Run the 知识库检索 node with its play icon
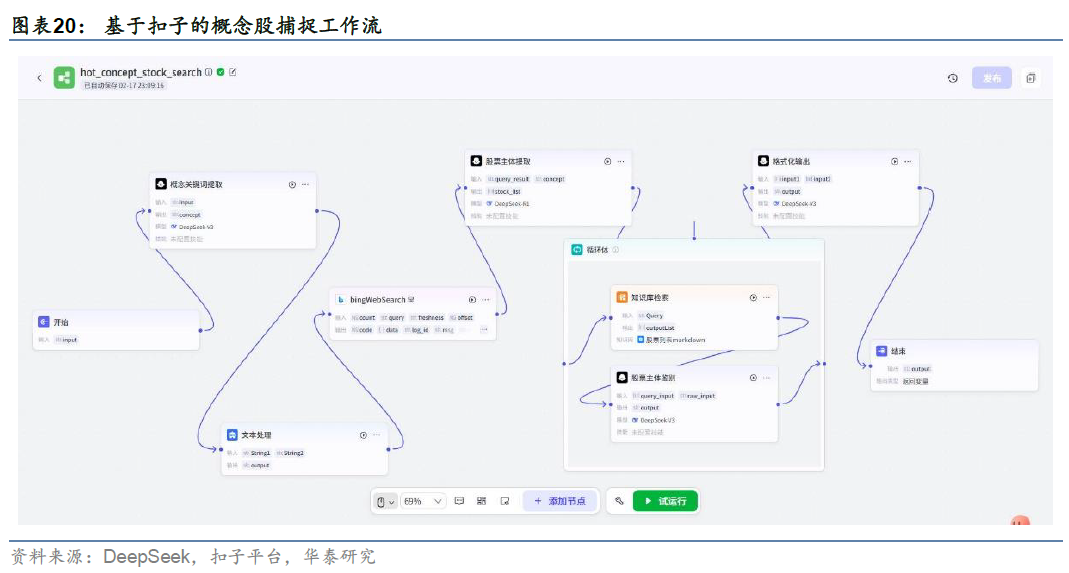The width and height of the screenshot is (1069, 573). 753,298
